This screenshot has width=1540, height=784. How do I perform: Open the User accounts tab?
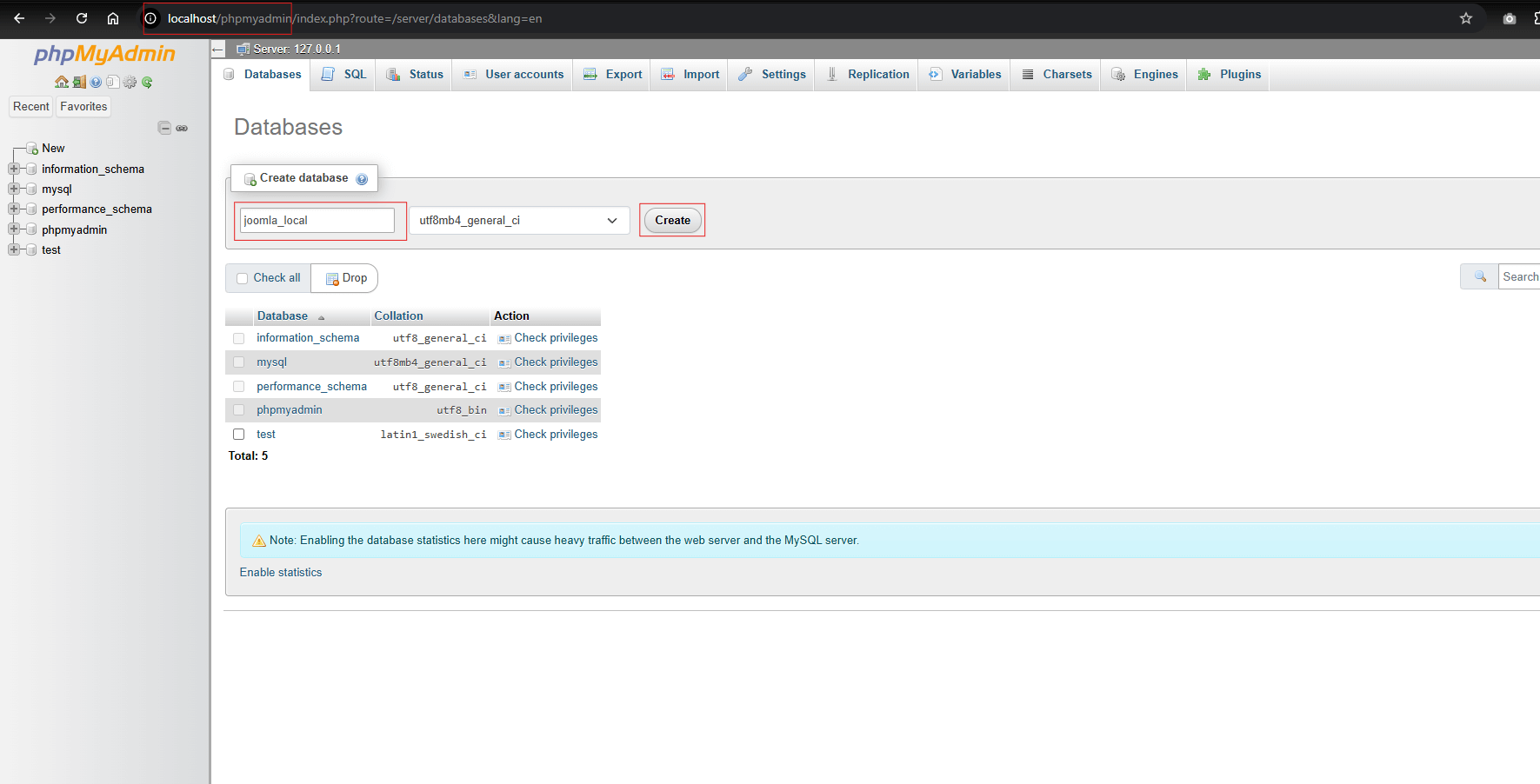pyautogui.click(x=512, y=75)
